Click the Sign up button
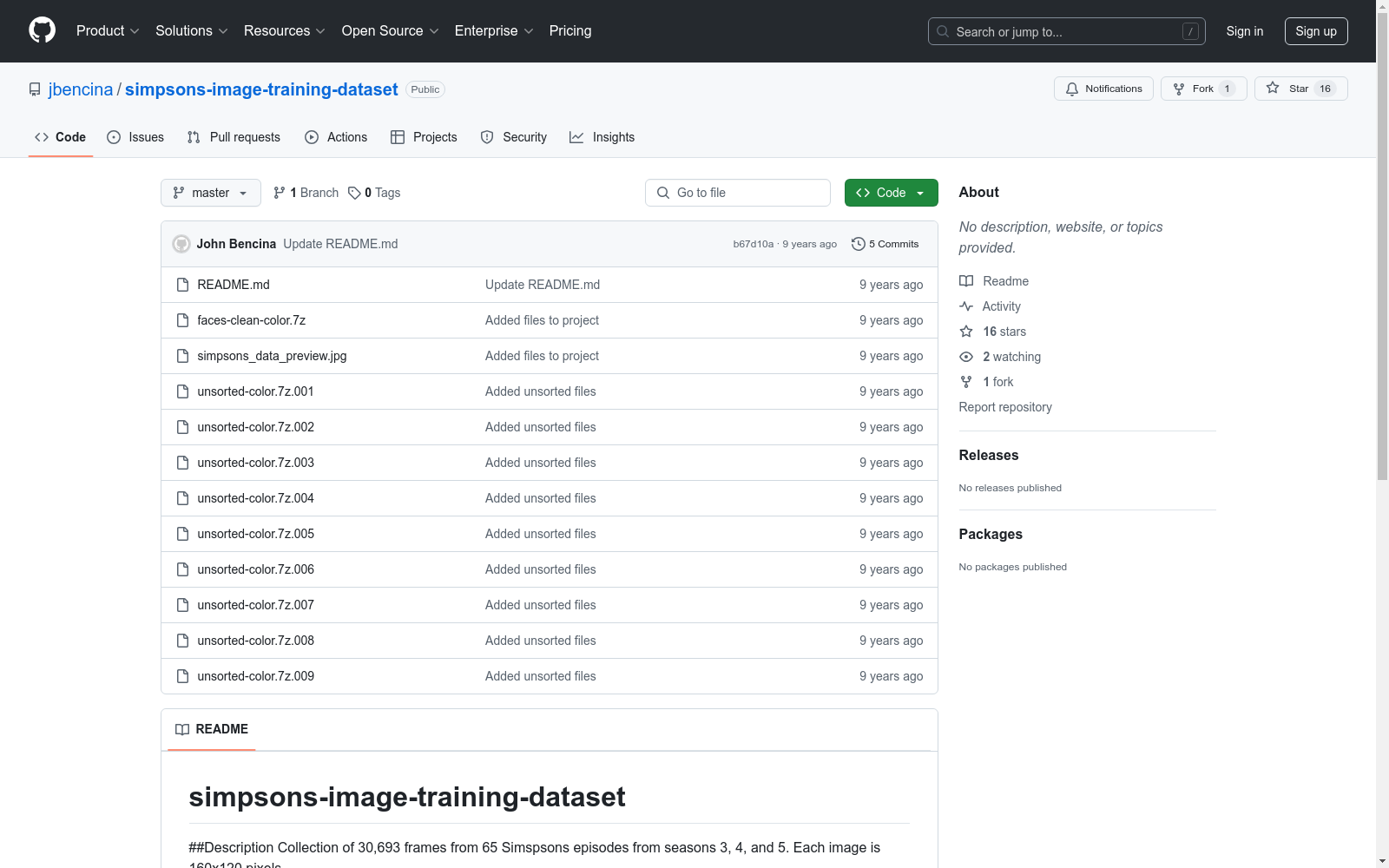1389x868 pixels. point(1316,31)
